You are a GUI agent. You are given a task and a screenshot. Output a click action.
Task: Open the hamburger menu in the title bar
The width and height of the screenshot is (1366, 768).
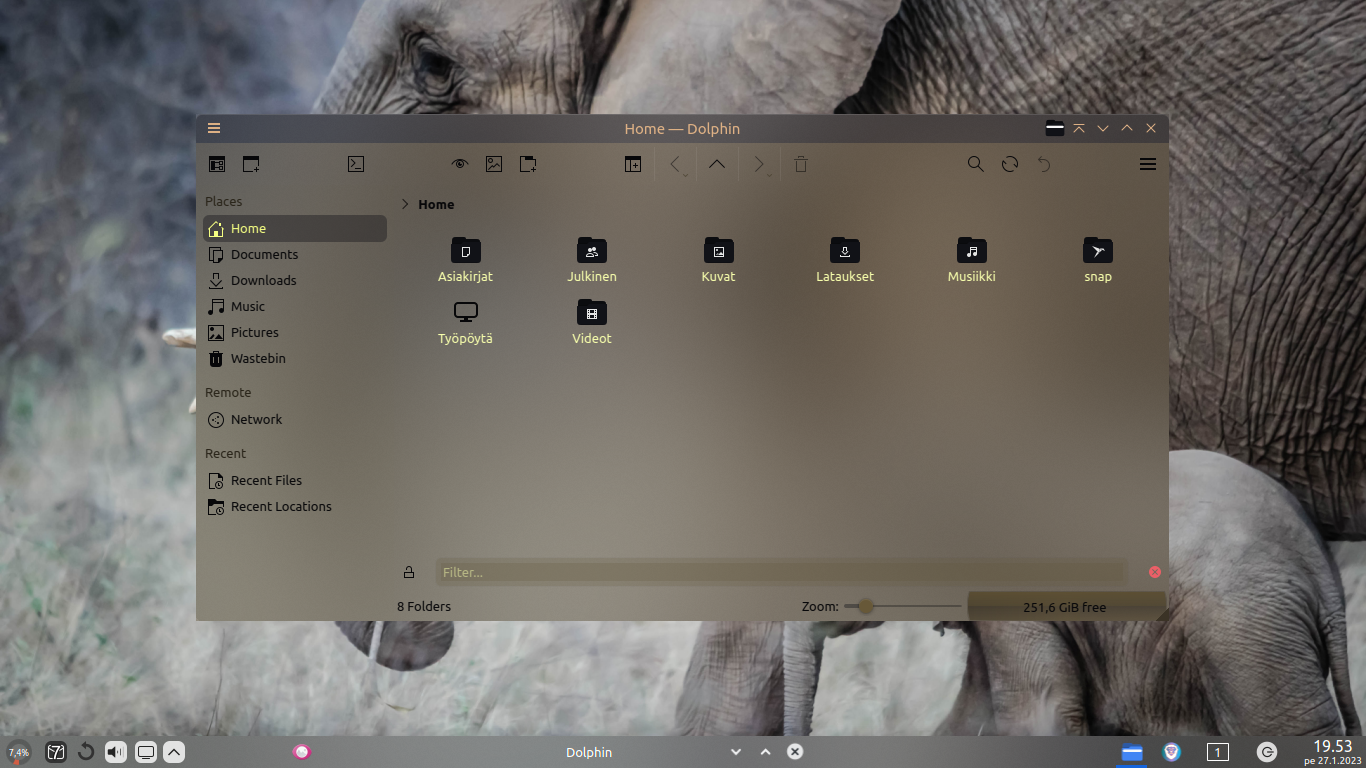click(x=214, y=128)
